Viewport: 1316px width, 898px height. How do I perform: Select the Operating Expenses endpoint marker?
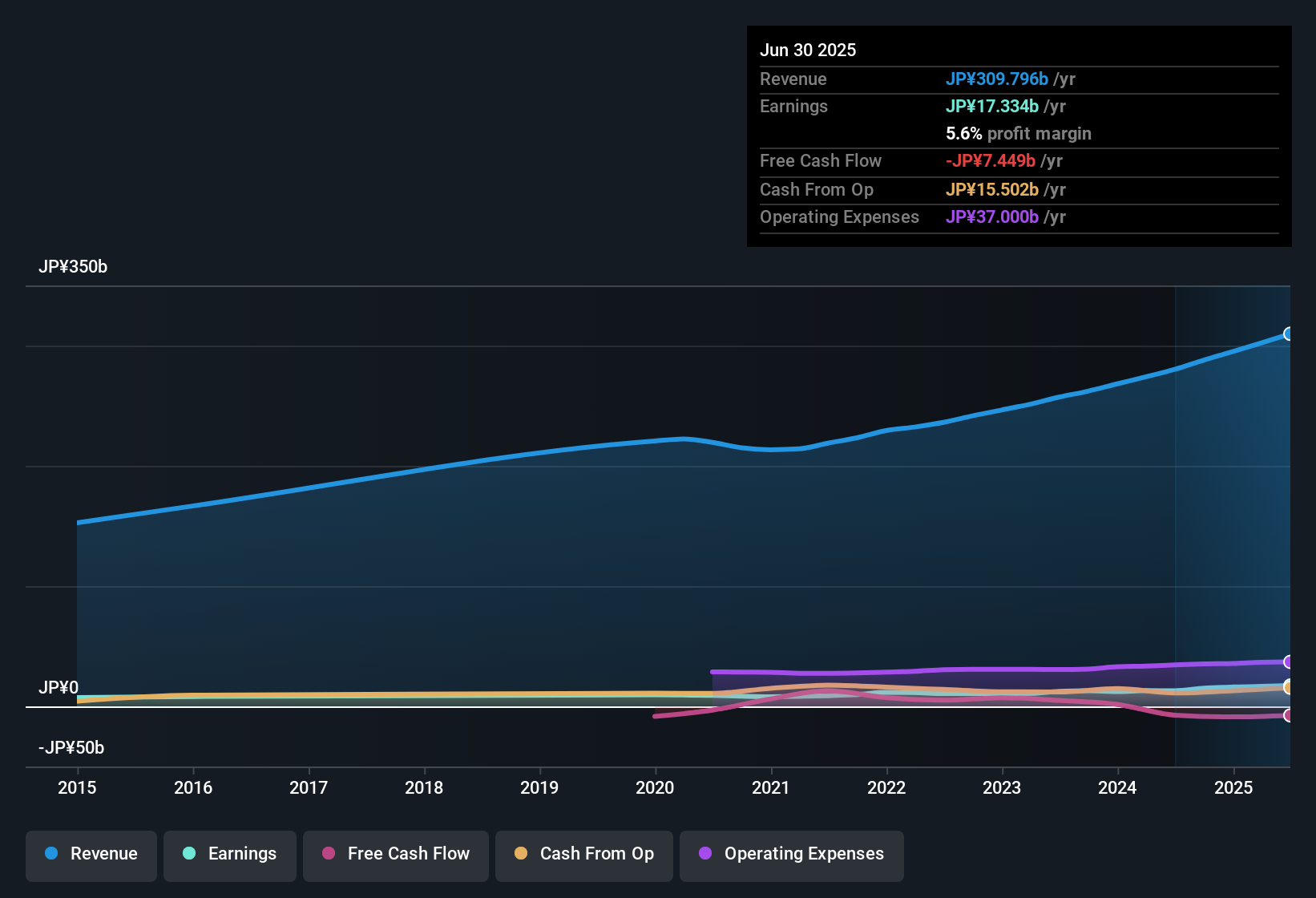pos(1288,661)
